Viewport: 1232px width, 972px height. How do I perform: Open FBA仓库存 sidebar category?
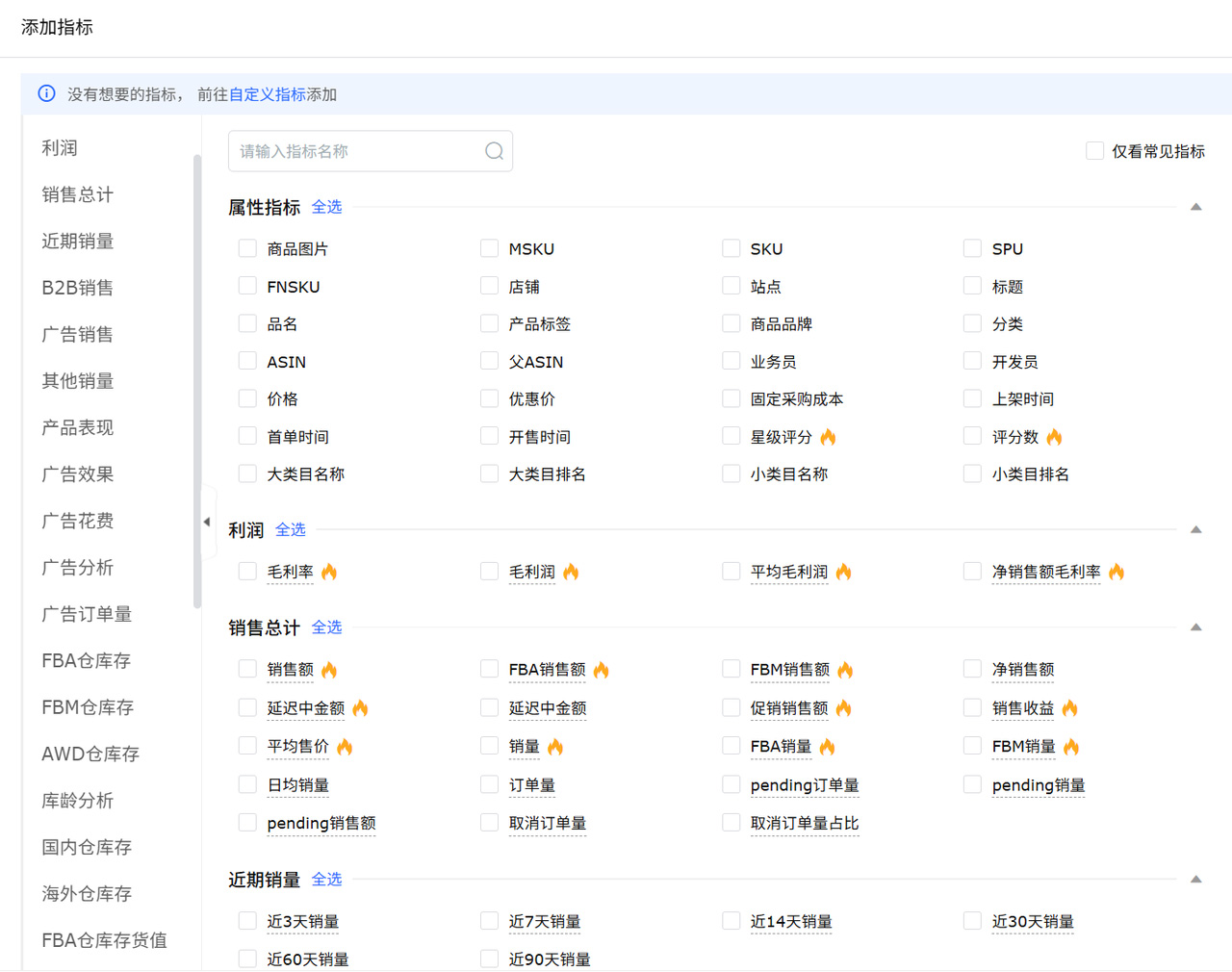coord(86,661)
